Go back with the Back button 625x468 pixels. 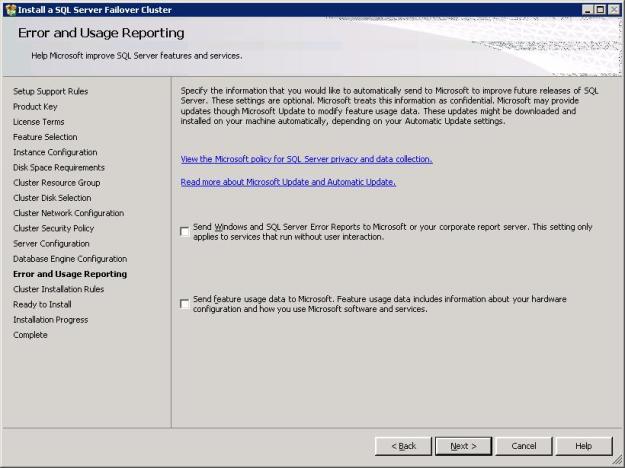403,446
